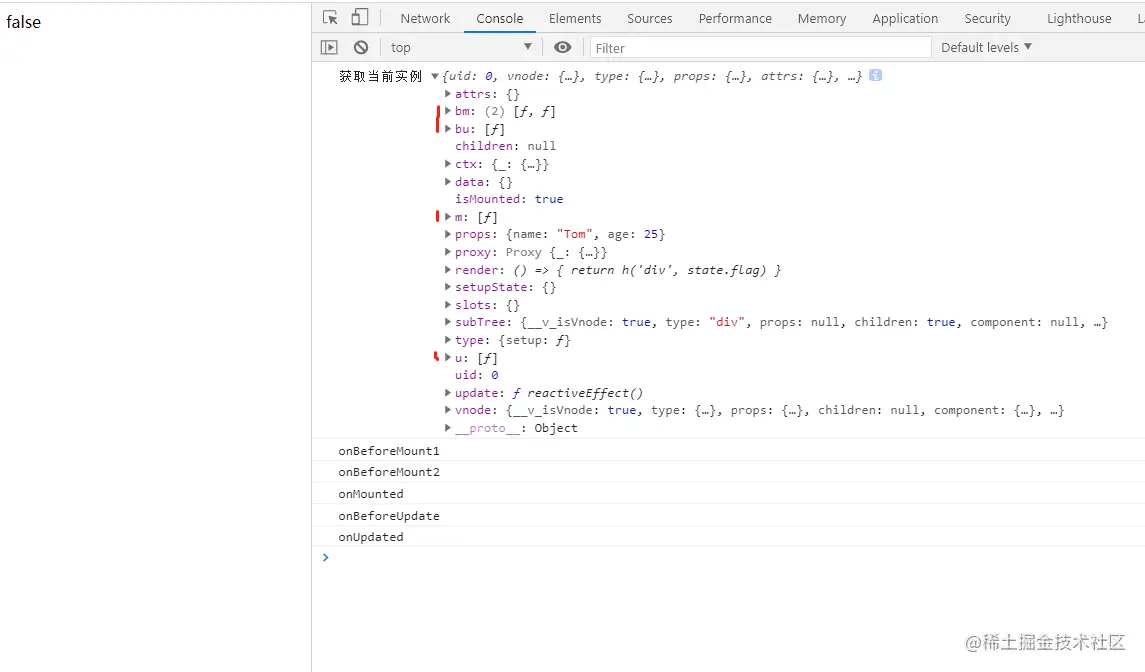Screen dimensions: 1145x672
Task: Expand the render function
Action: click(x=448, y=270)
